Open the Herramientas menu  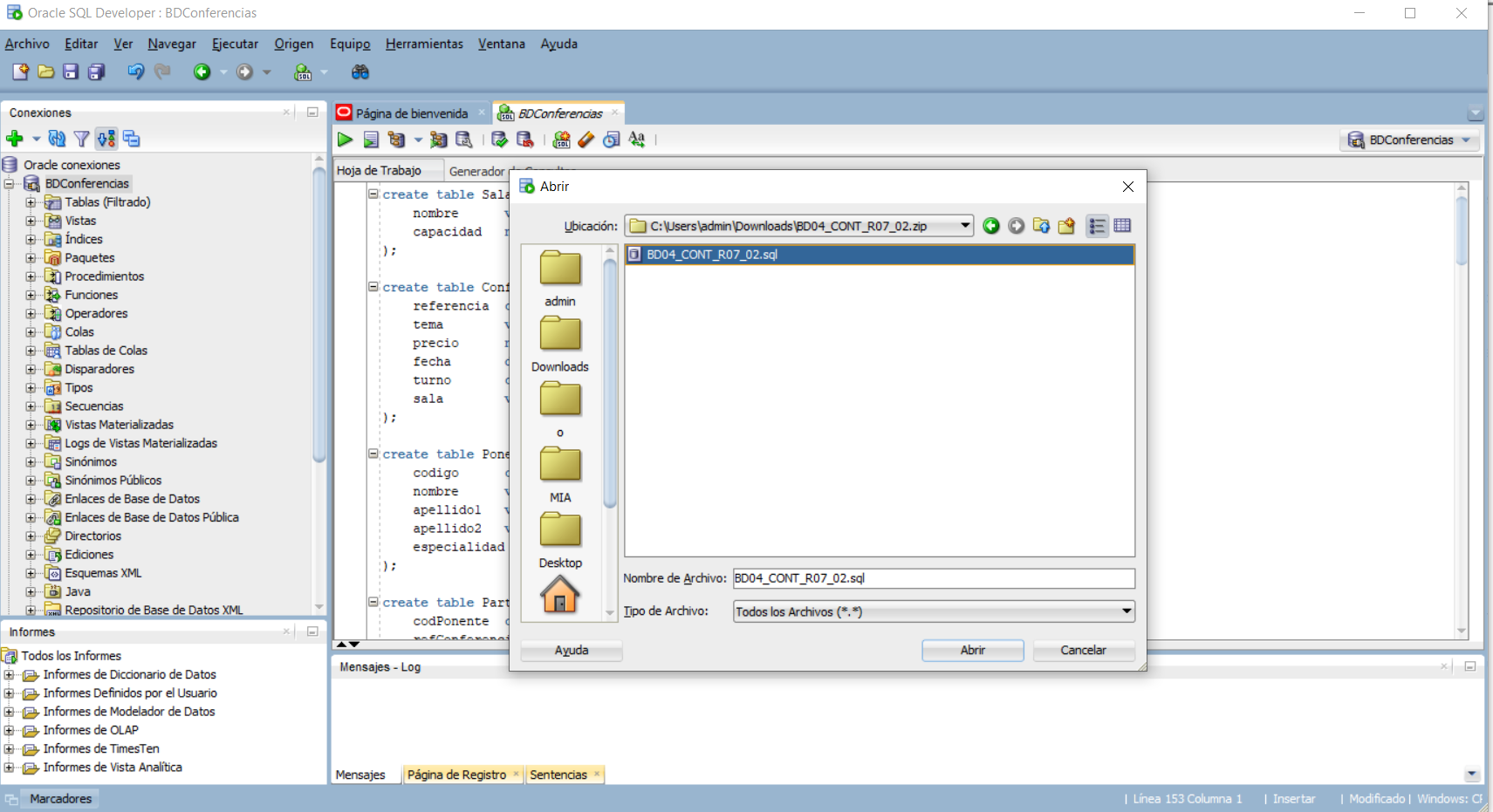[424, 44]
